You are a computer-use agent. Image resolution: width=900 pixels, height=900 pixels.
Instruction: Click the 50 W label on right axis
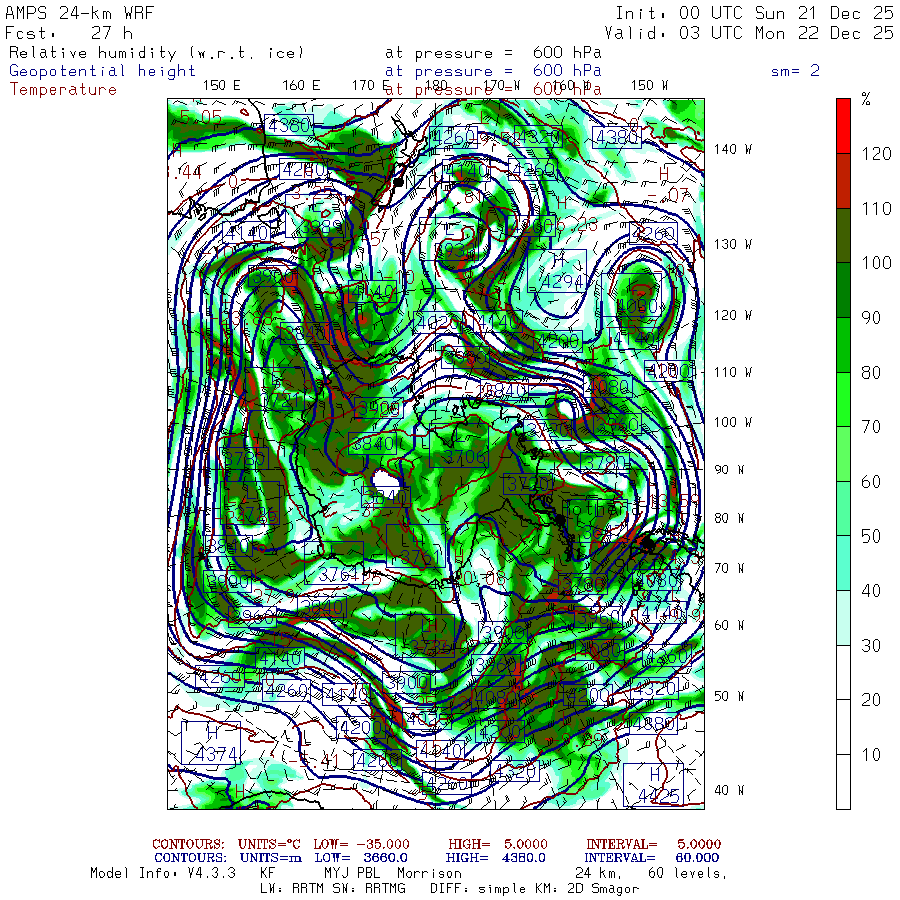click(x=729, y=696)
